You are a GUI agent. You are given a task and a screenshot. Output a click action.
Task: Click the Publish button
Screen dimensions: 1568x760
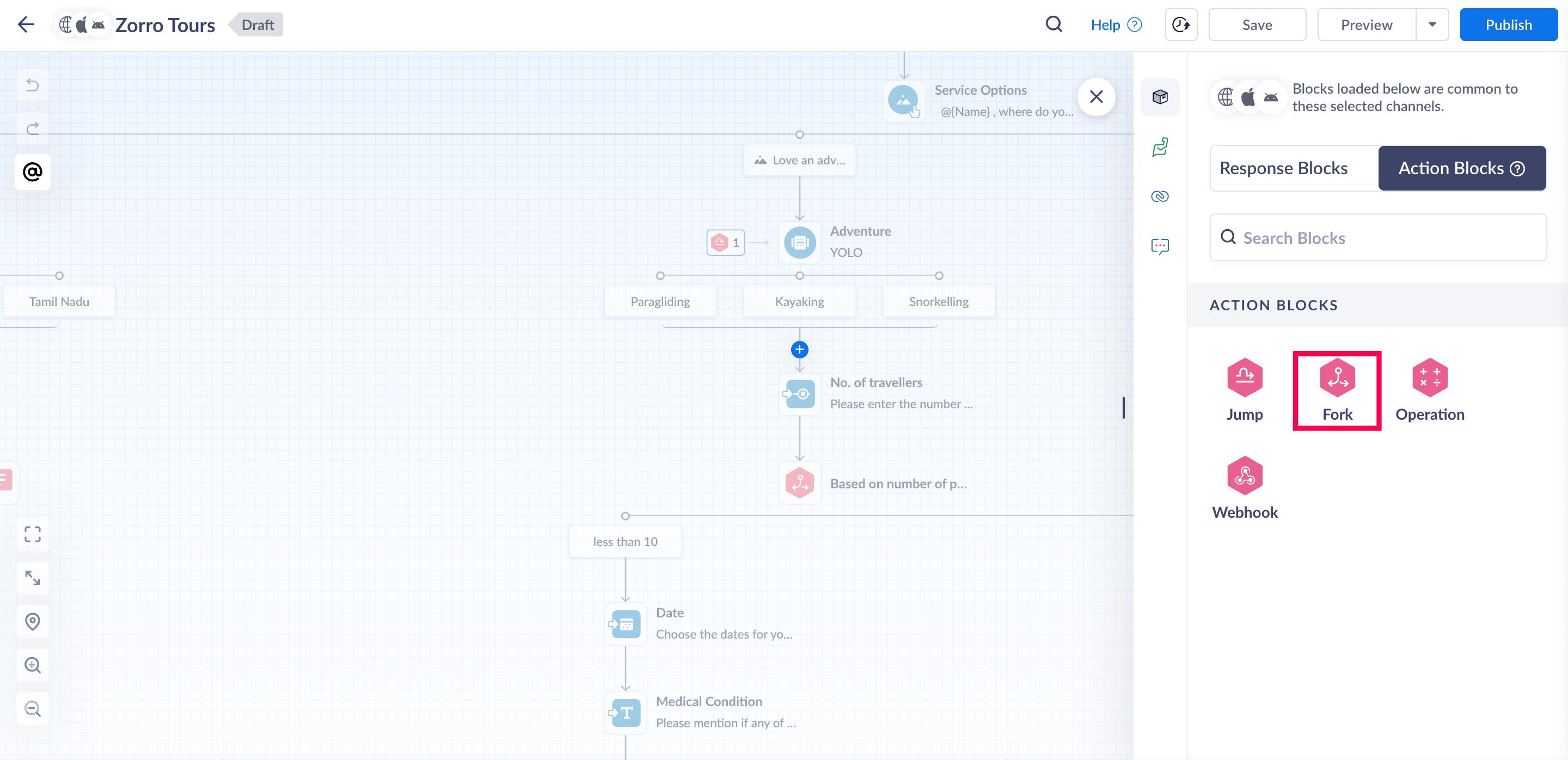1508,25
